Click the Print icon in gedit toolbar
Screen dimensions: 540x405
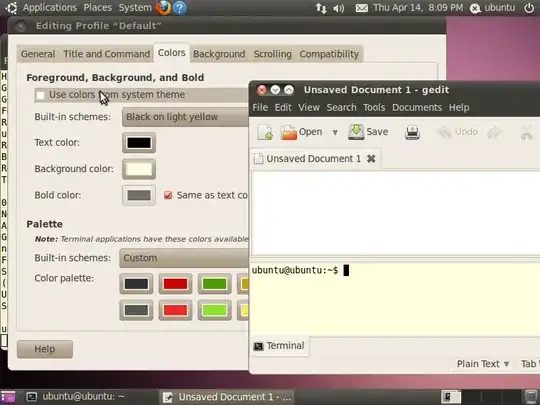[412, 132]
